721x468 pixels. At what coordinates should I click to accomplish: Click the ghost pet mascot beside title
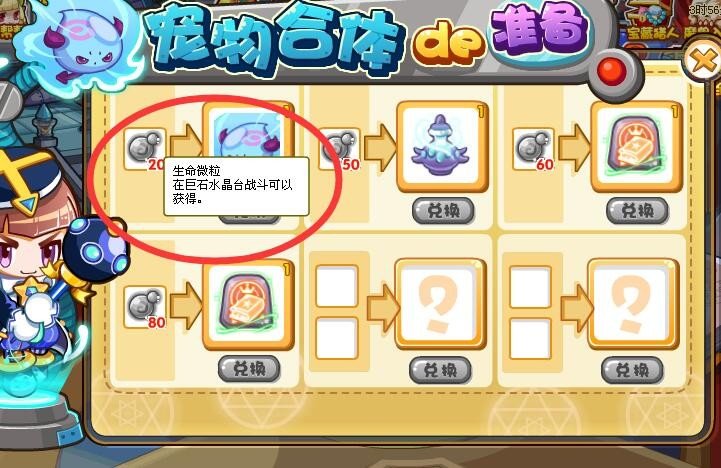point(80,46)
